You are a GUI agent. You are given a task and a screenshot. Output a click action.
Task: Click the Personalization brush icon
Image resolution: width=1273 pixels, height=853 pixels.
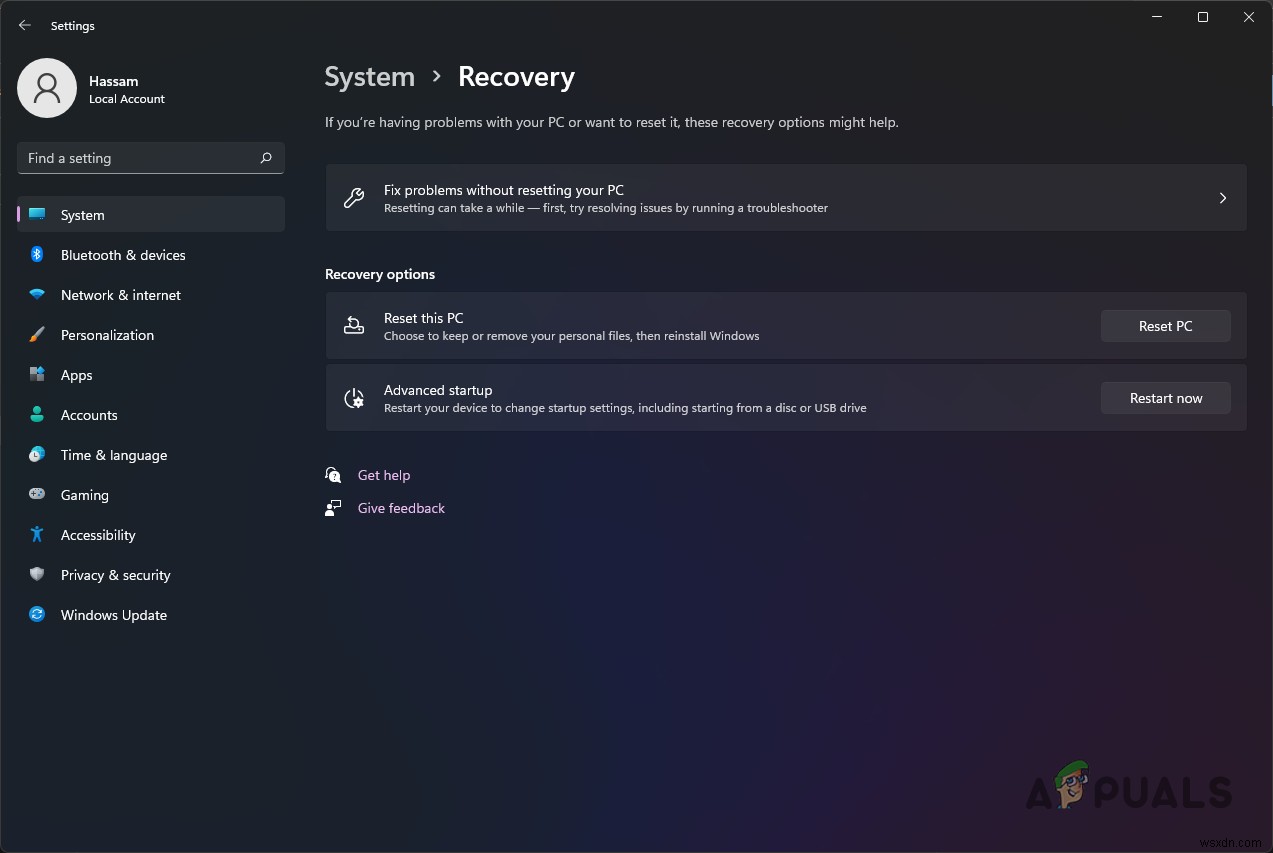[x=37, y=335]
